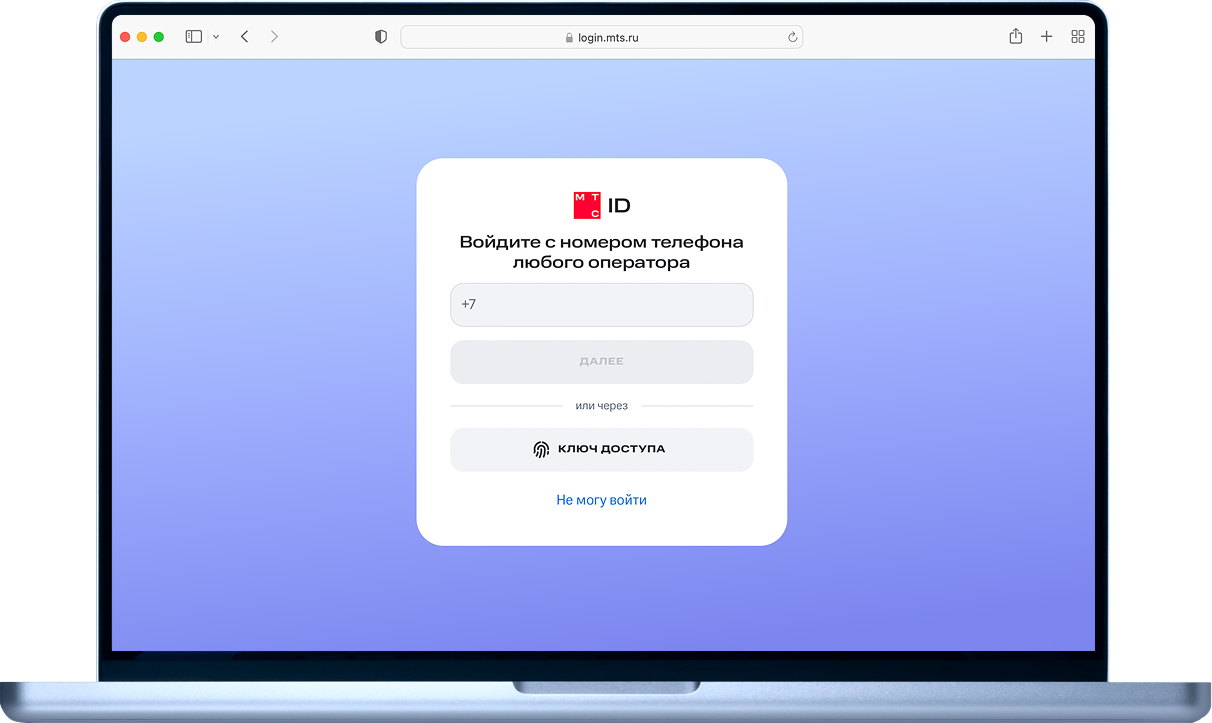Open the sidebar options dropdown chevron

coord(216,37)
